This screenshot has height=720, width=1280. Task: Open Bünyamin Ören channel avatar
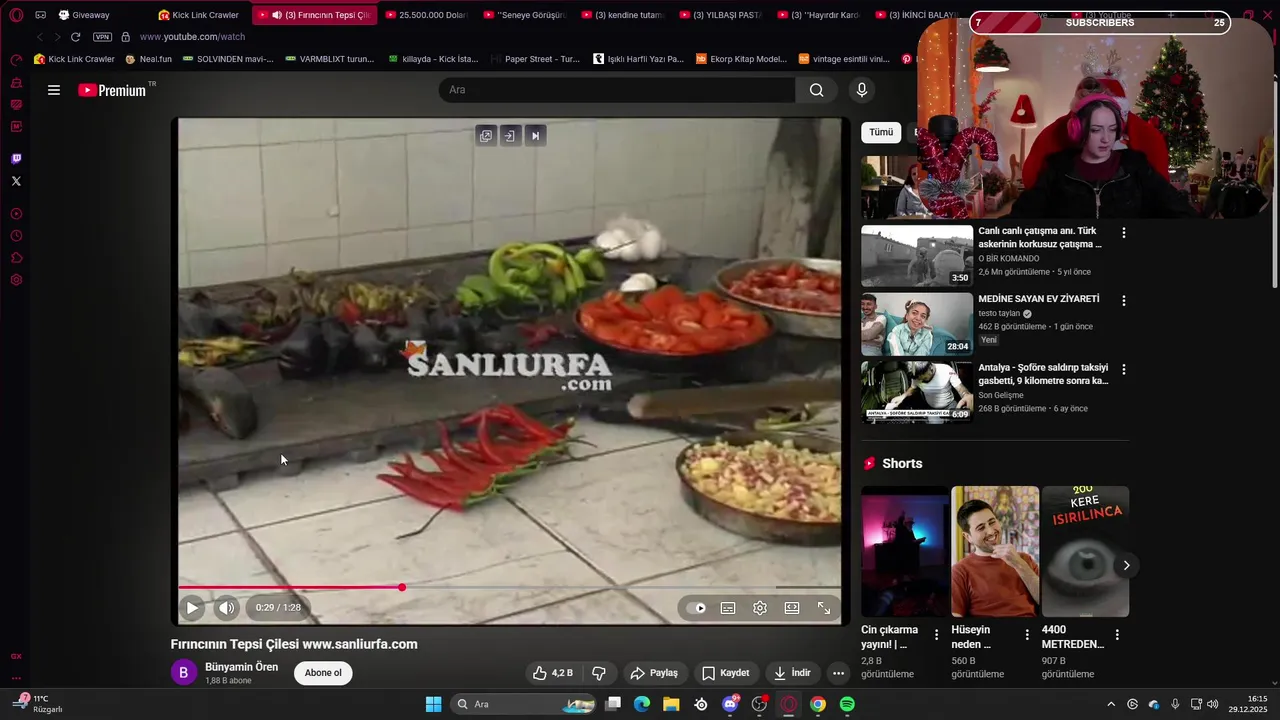[x=183, y=673]
